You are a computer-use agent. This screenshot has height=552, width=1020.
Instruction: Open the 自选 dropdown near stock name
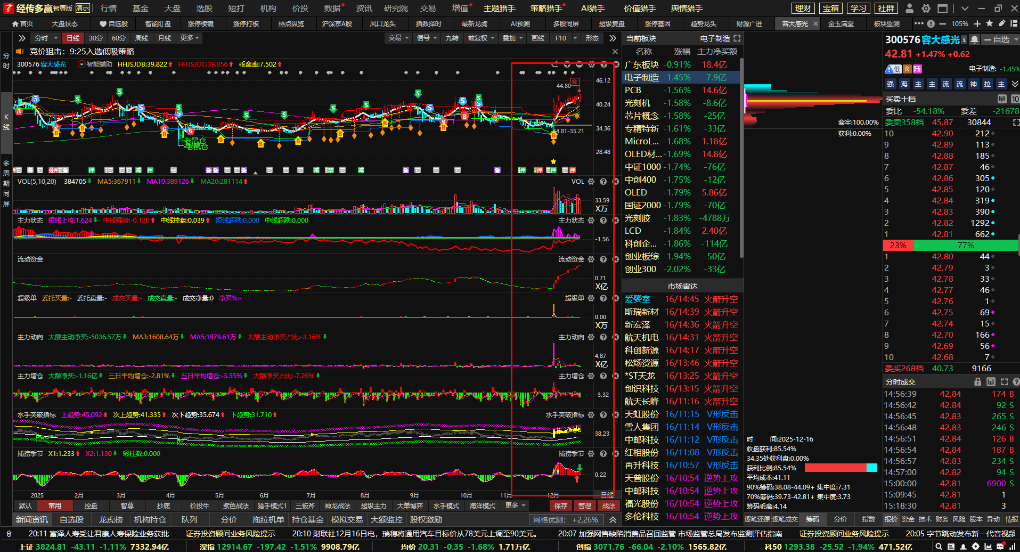pos(998,39)
